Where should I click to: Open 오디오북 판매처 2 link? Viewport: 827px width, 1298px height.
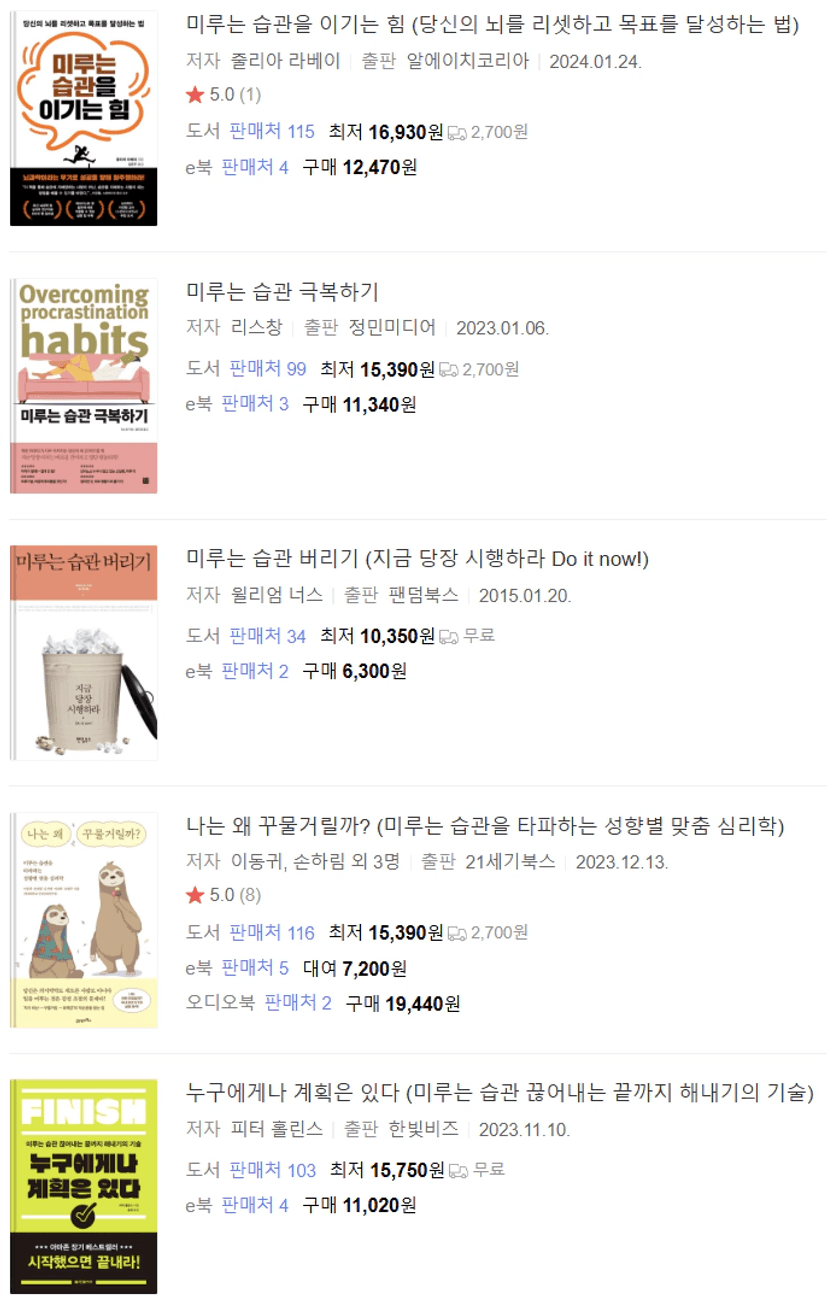(x=298, y=1003)
